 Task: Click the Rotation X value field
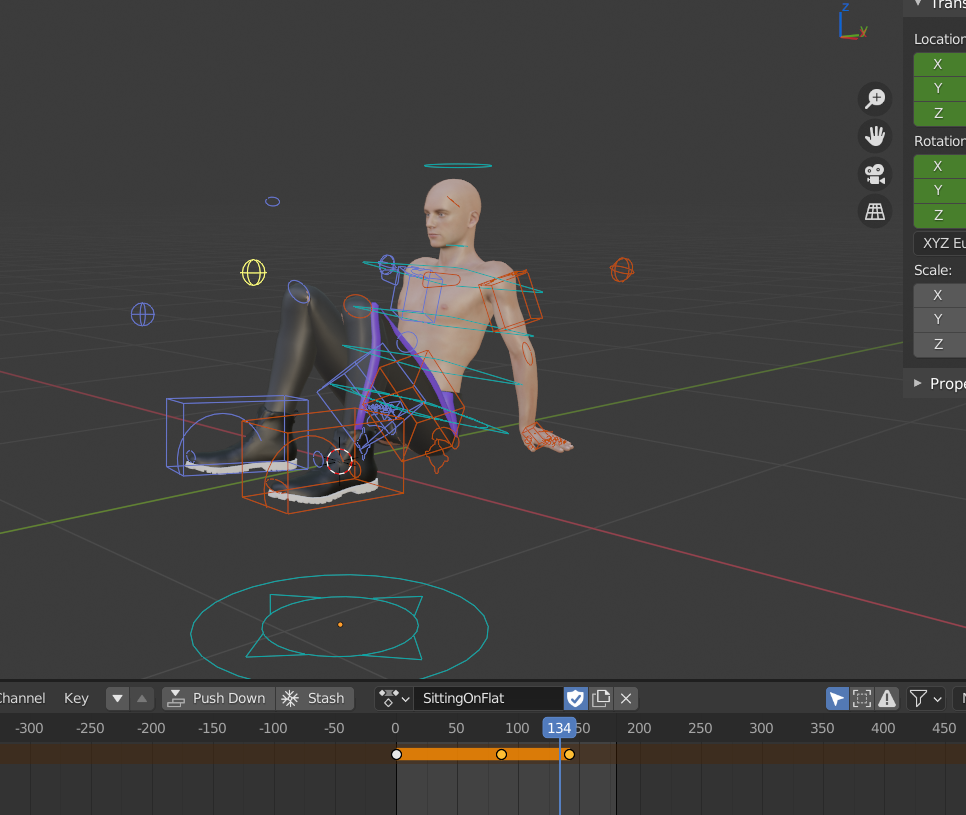[x=940, y=166]
